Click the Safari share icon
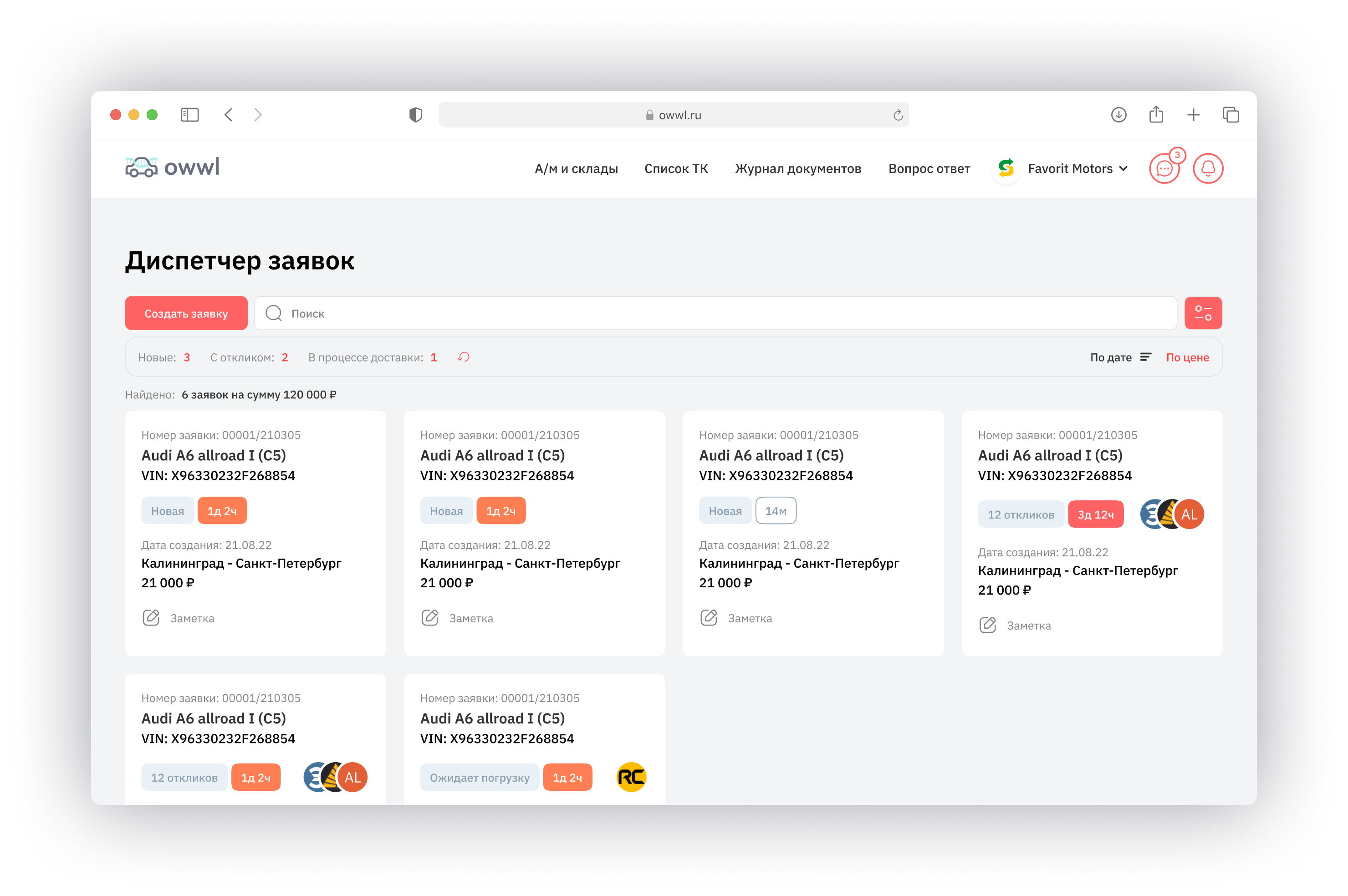 [x=1155, y=114]
